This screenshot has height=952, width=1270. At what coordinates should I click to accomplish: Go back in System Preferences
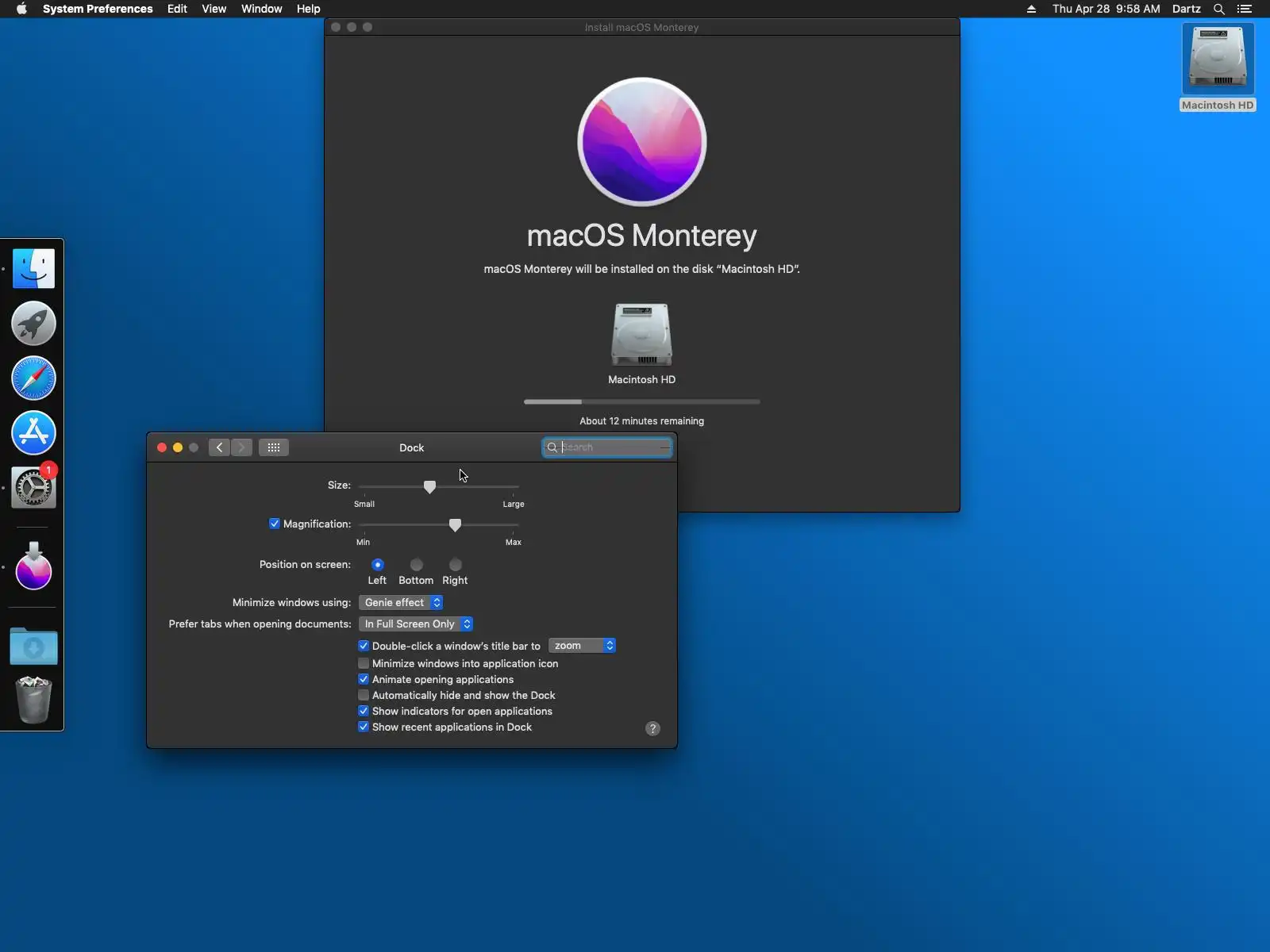[x=220, y=447]
